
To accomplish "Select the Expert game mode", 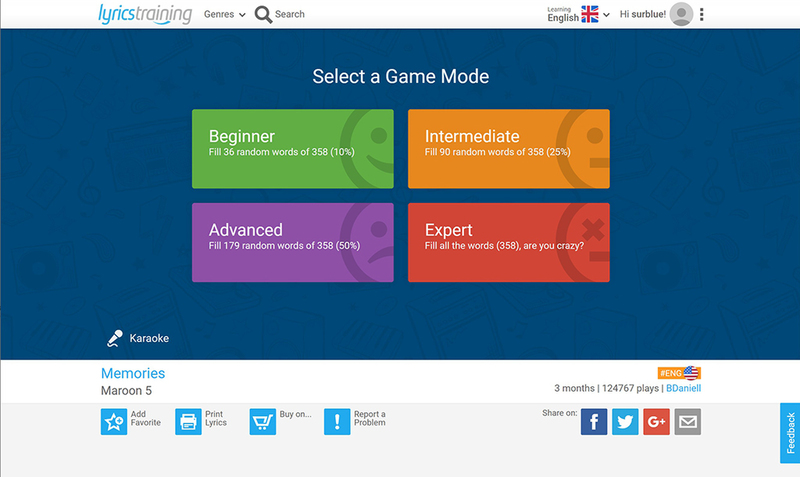I will pos(509,242).
